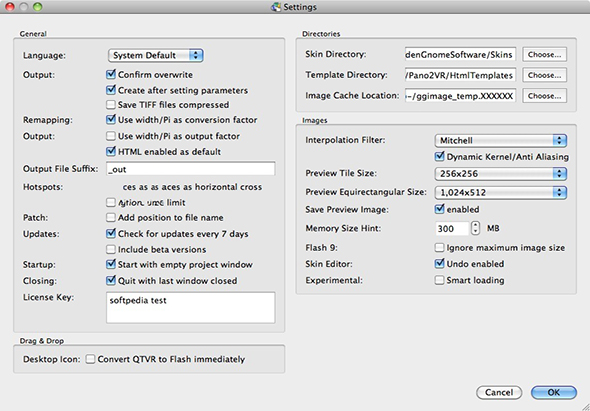The height and width of the screenshot is (411, 590).
Task: Enable Smart loading experimental option
Action: click(x=439, y=280)
